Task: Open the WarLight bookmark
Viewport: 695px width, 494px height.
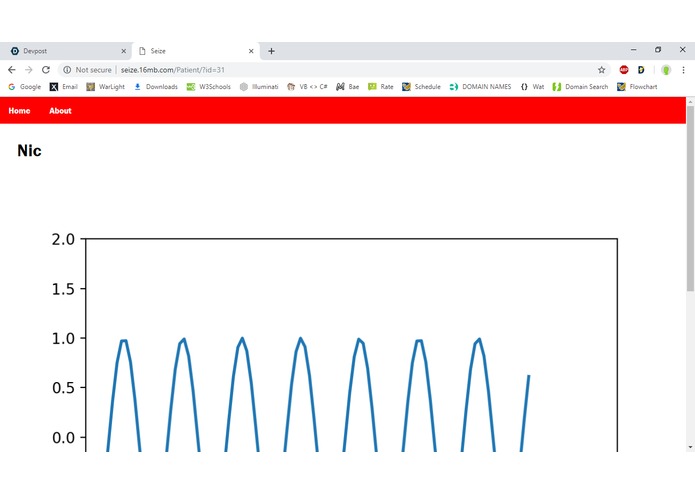Action: pos(105,87)
